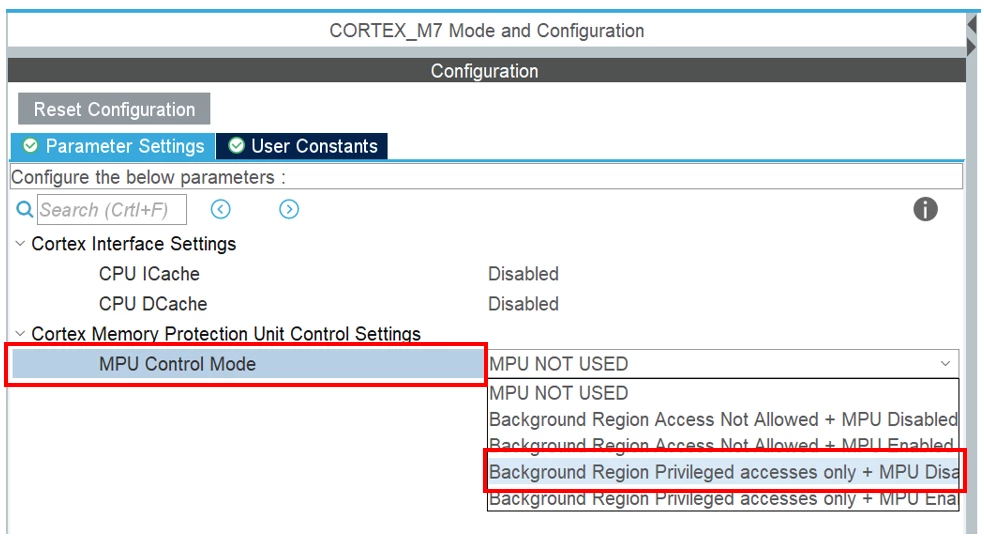Switch to the User Constants tab

click(302, 146)
